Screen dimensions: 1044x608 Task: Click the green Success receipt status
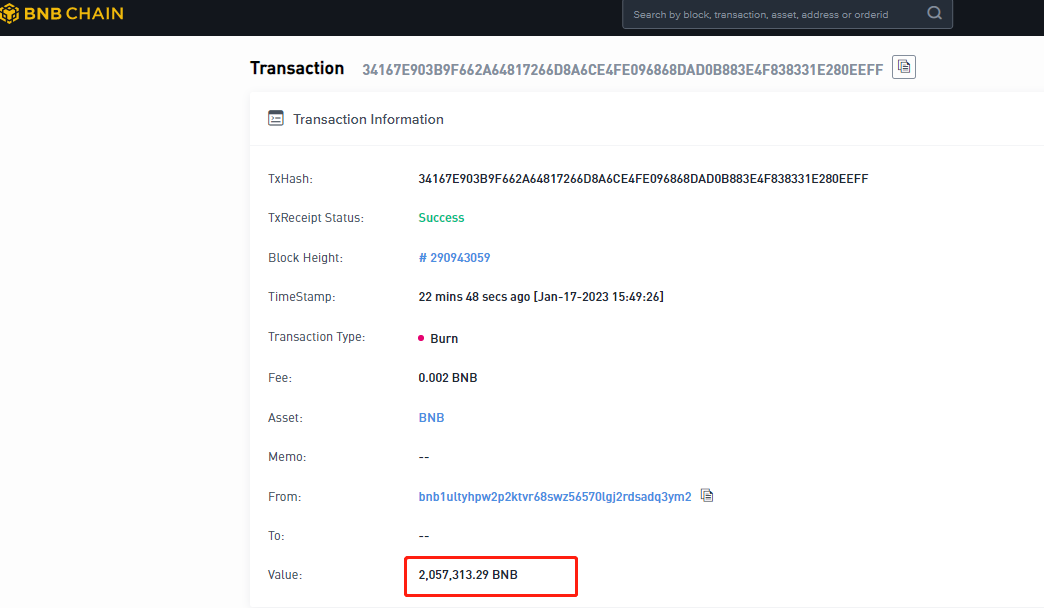(441, 218)
